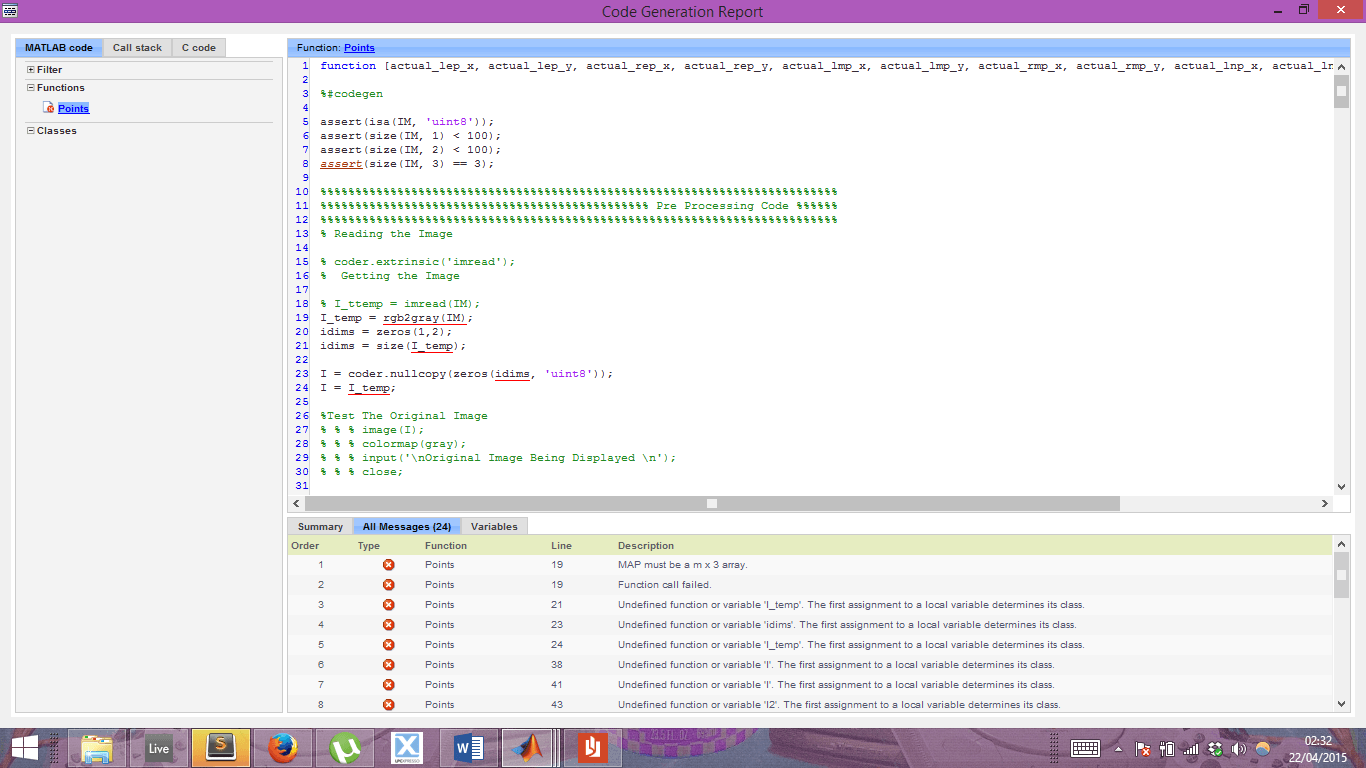1366x768 pixels.
Task: Open the volume speaker icon in tray
Action: (x=1239, y=749)
